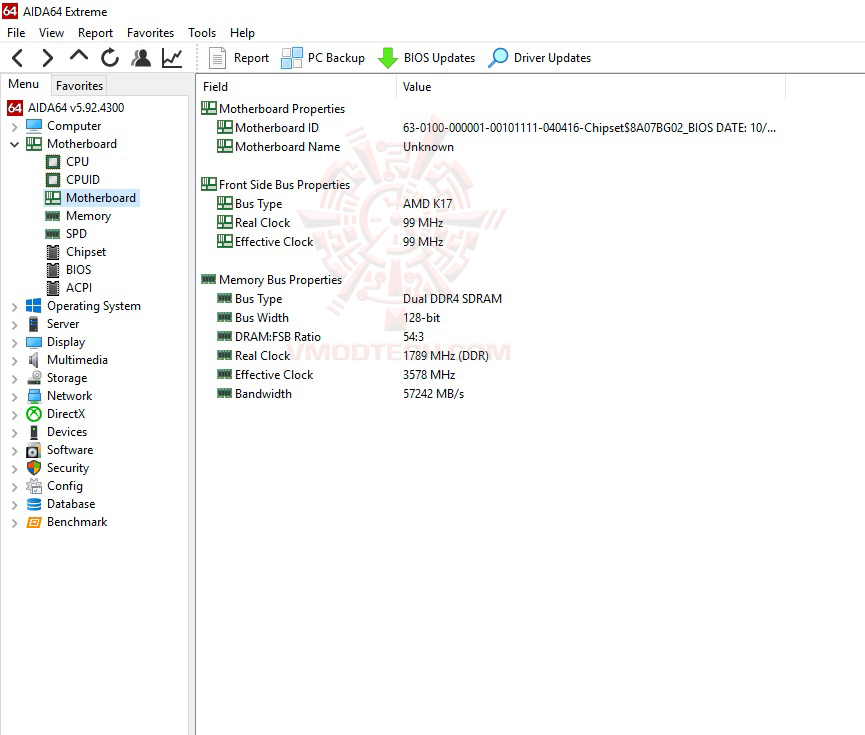This screenshot has width=865, height=735.
Task: Collapse the Motherboard tree node
Action: pyautogui.click(x=15, y=145)
